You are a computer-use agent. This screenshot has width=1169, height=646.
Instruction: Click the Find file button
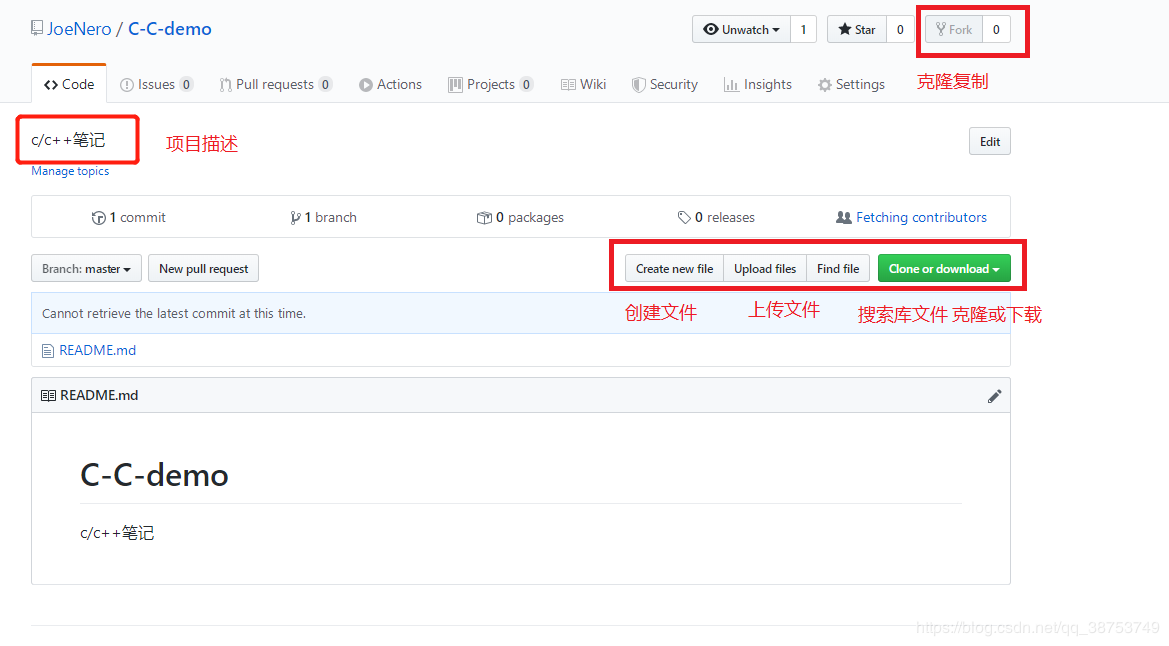[838, 269]
